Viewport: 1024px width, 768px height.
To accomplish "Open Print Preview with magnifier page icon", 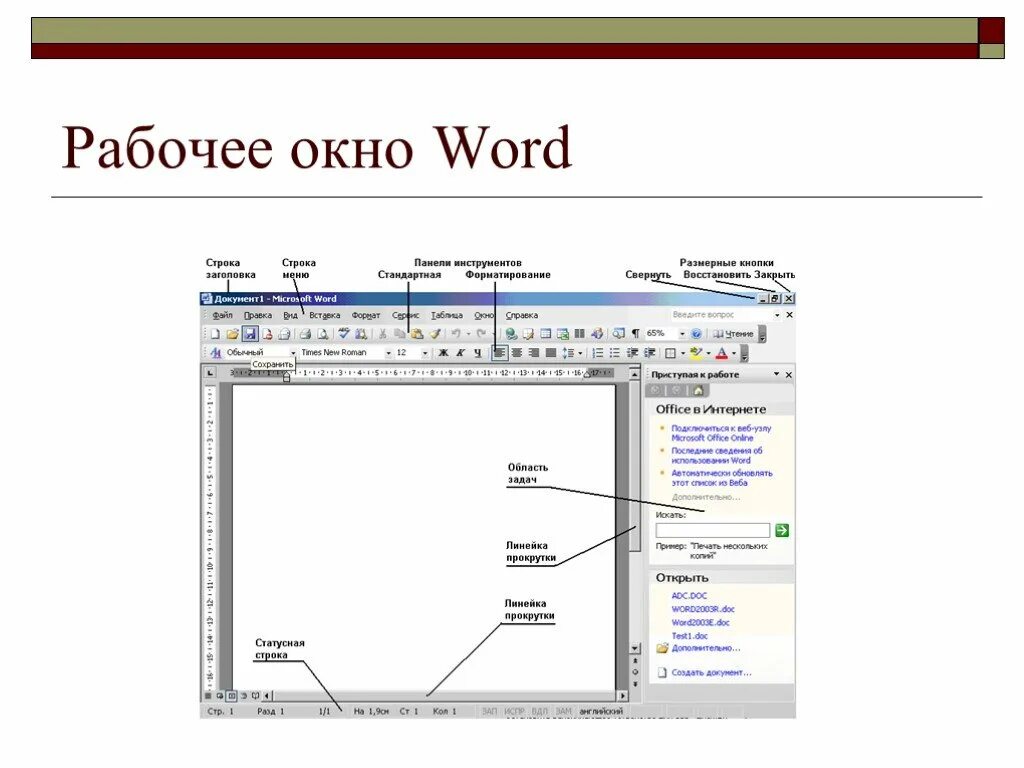I will tap(323, 334).
